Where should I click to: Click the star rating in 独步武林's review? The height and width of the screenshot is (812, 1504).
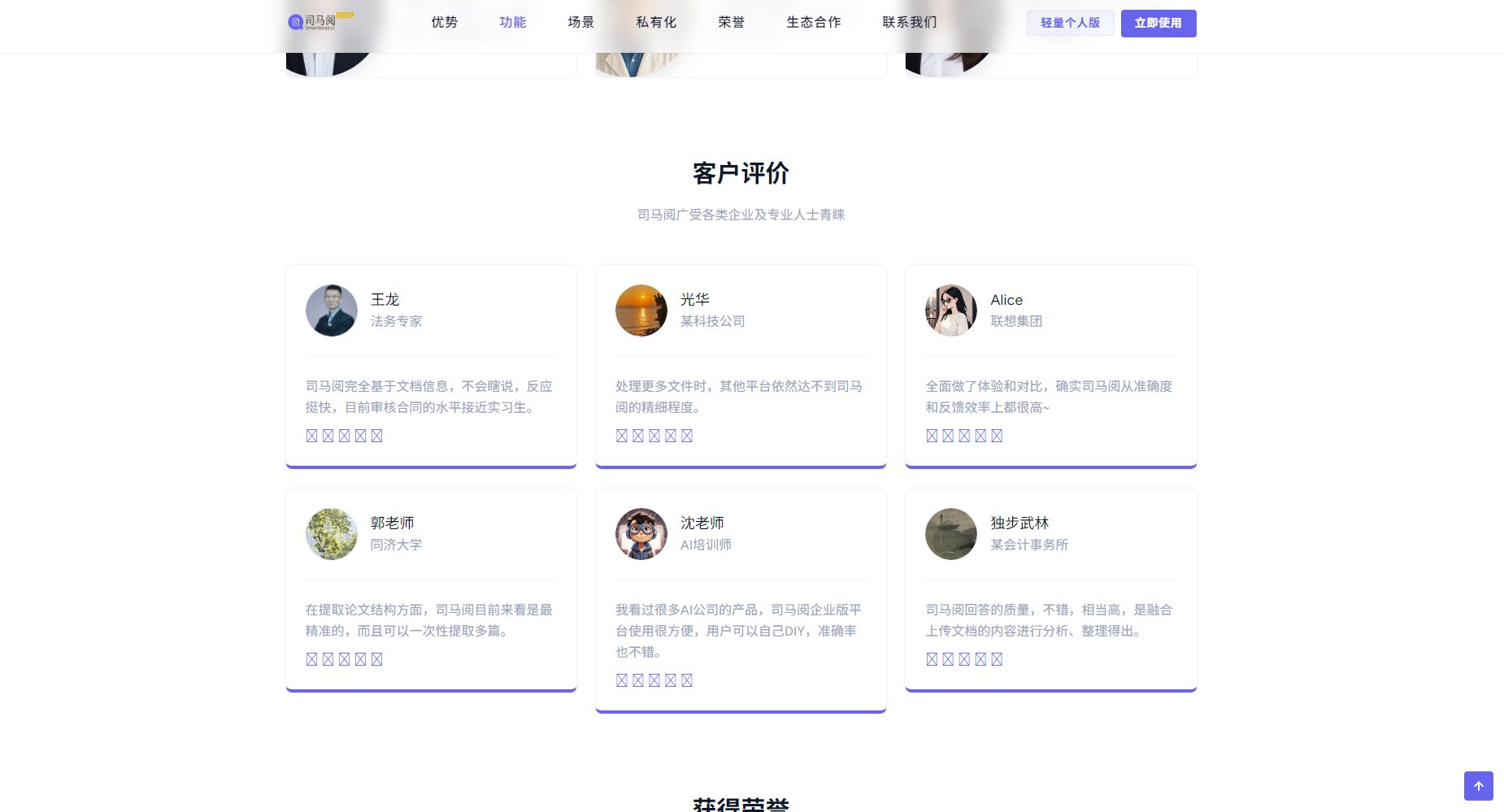click(x=963, y=658)
